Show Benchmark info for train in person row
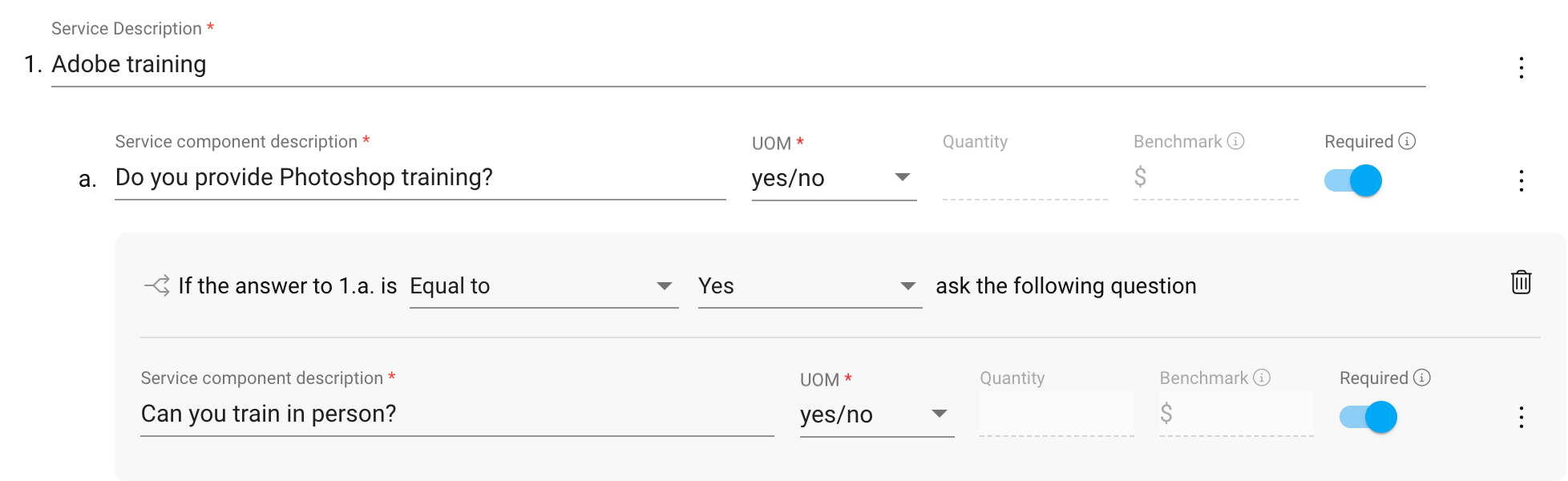The image size is (1568, 481). point(1262,378)
